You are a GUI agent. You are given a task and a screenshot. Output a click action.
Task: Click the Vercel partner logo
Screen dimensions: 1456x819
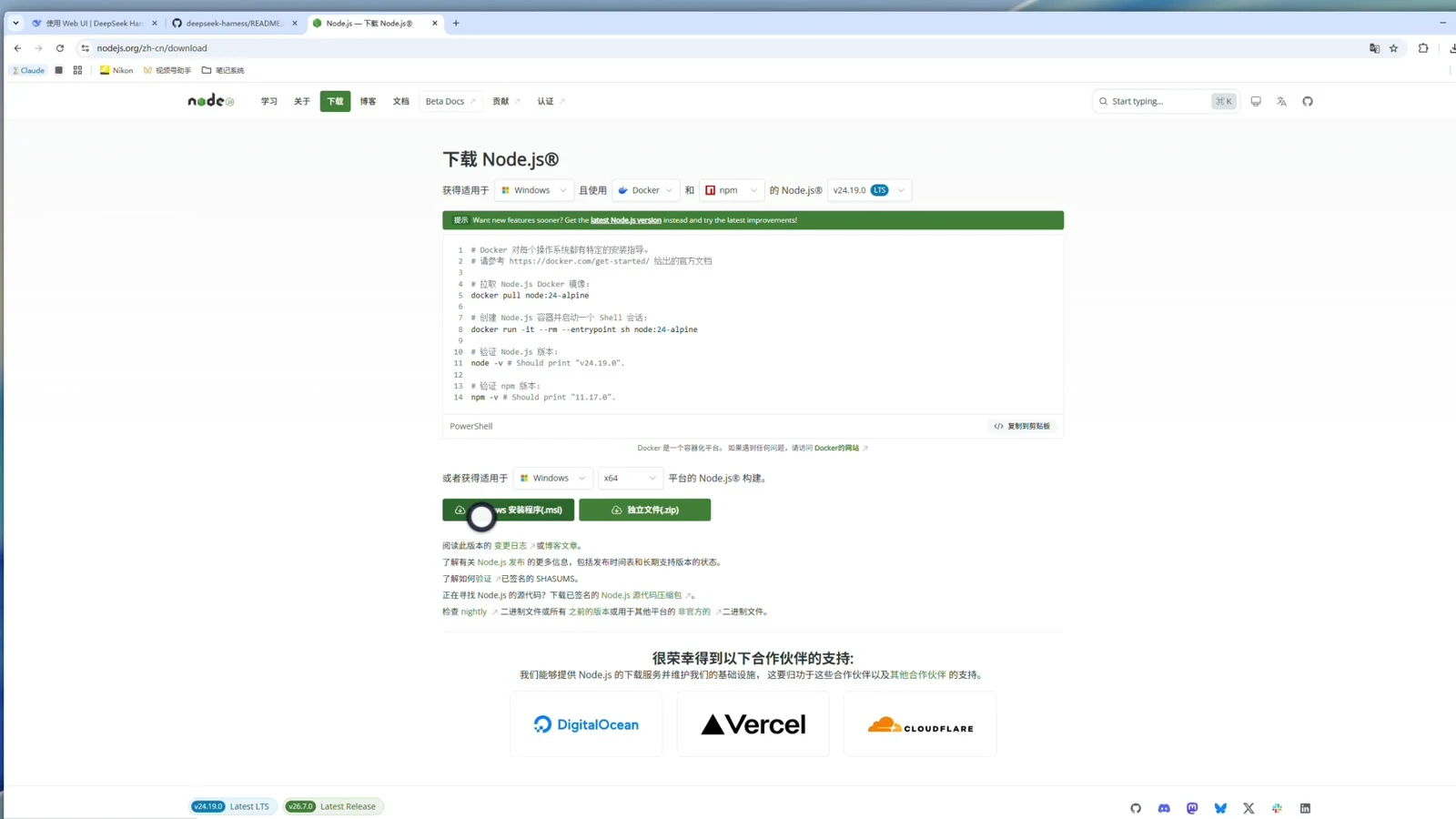coord(753,724)
